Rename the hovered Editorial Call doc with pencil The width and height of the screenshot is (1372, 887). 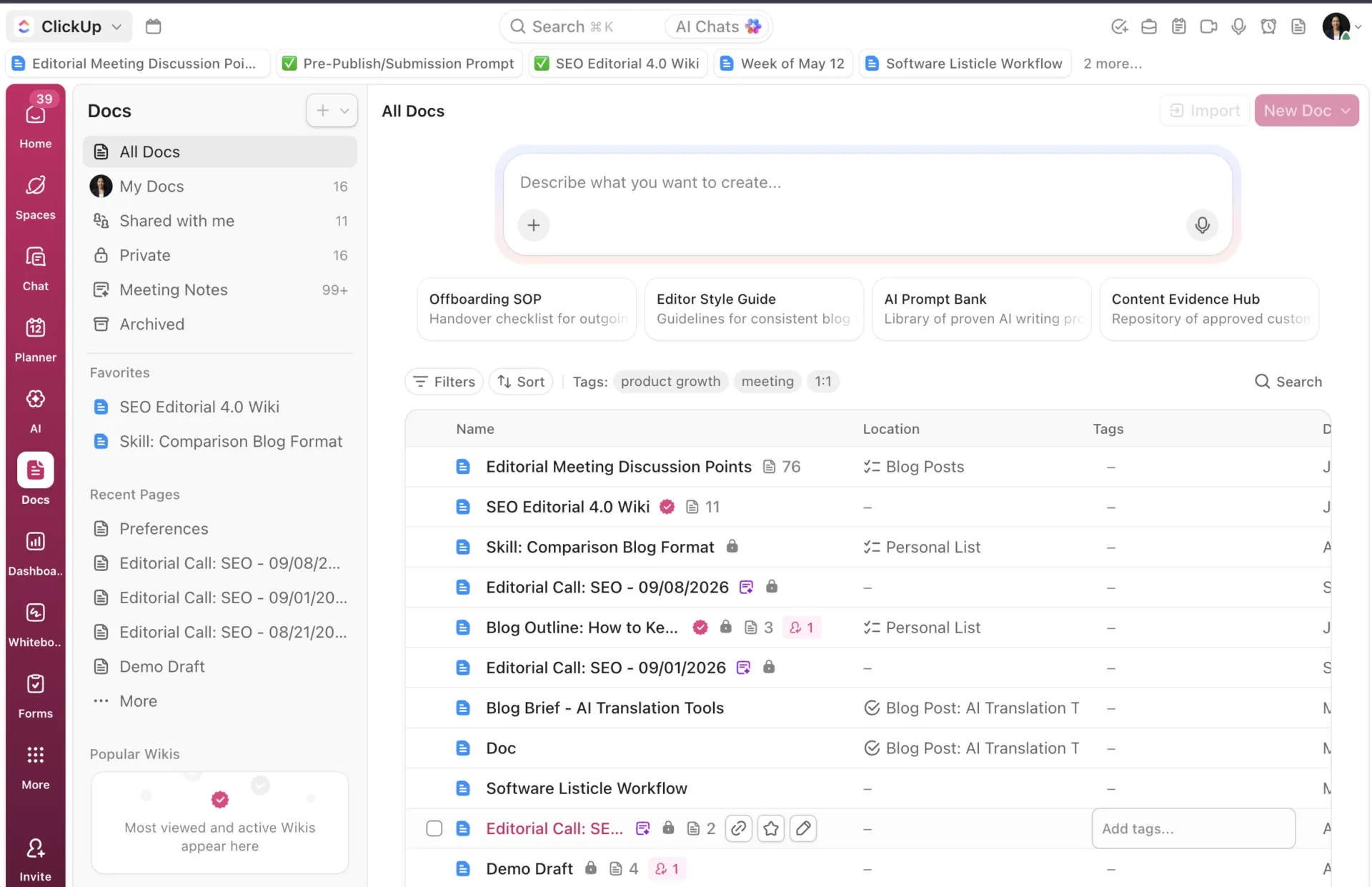(803, 828)
